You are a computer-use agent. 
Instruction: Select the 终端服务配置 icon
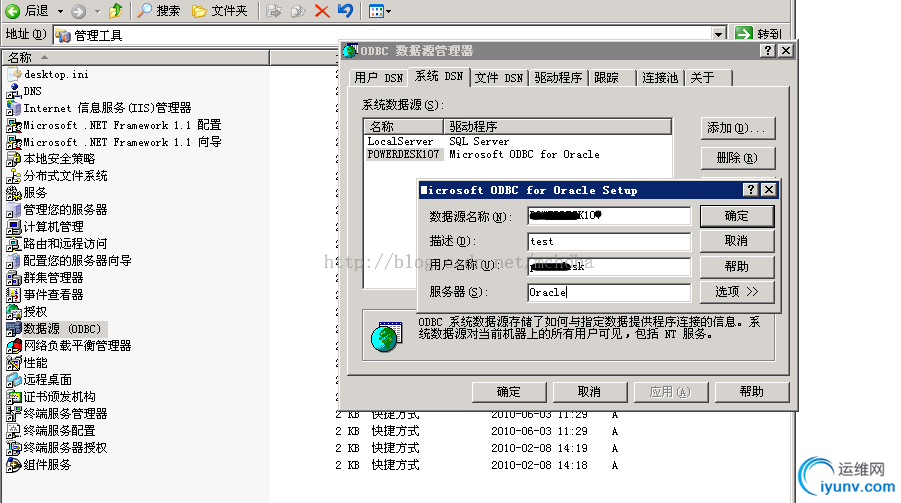pyautogui.click(x=14, y=431)
